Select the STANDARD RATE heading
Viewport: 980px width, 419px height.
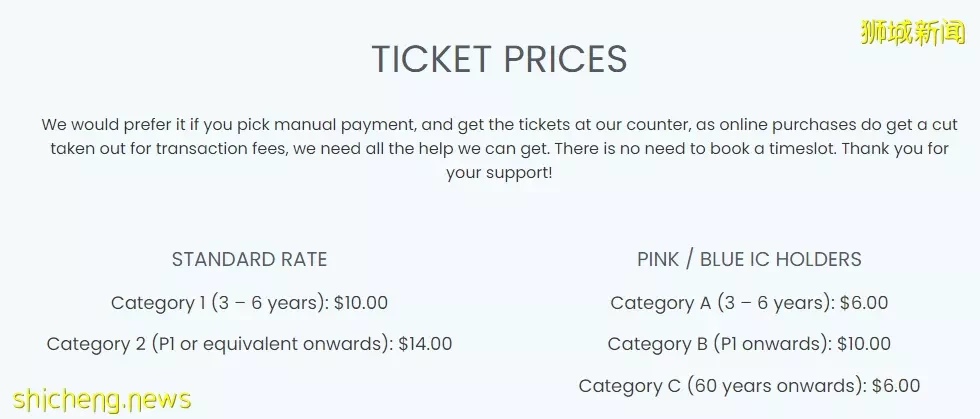(x=249, y=260)
